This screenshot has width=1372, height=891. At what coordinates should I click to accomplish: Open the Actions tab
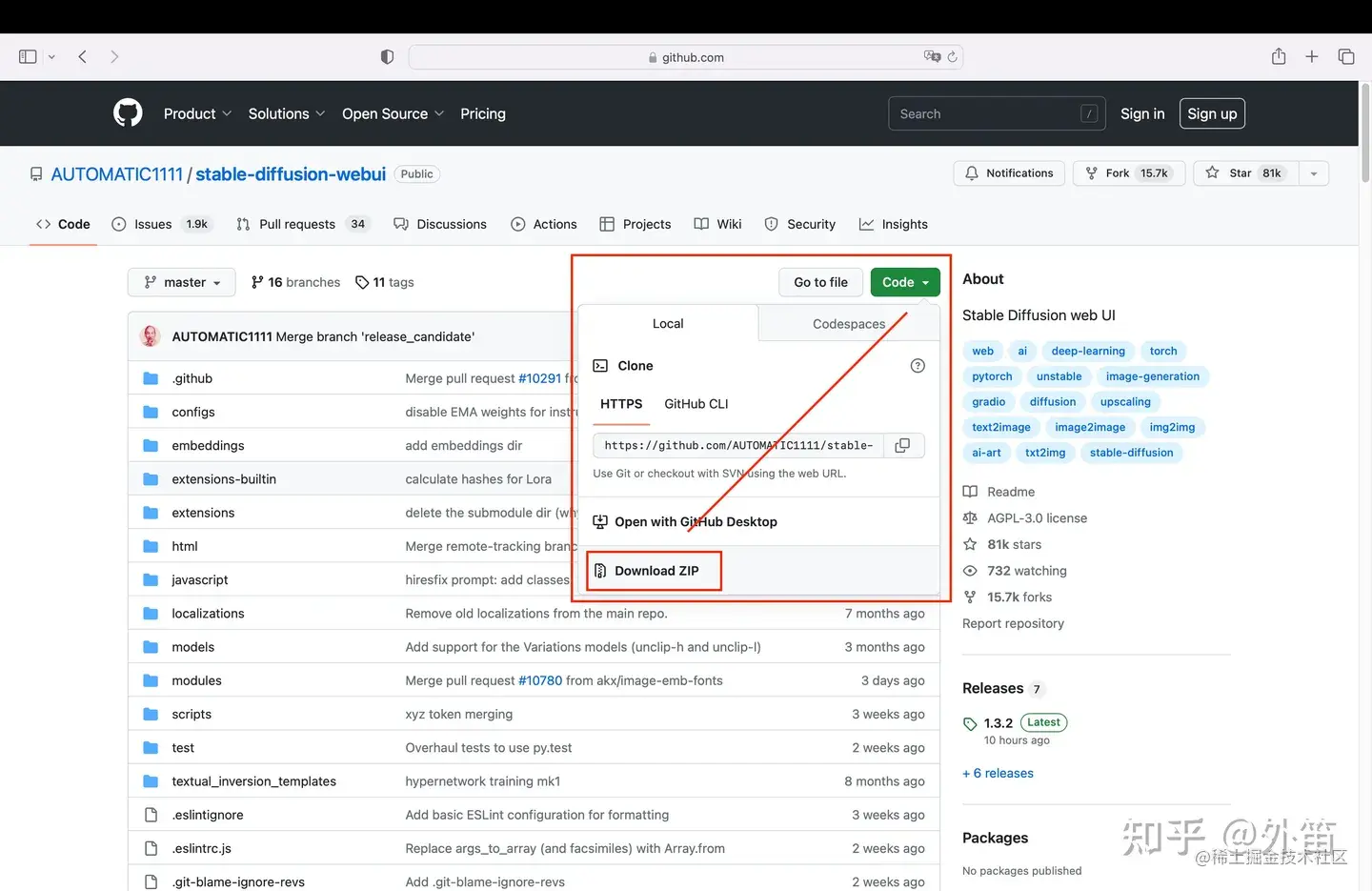(544, 224)
